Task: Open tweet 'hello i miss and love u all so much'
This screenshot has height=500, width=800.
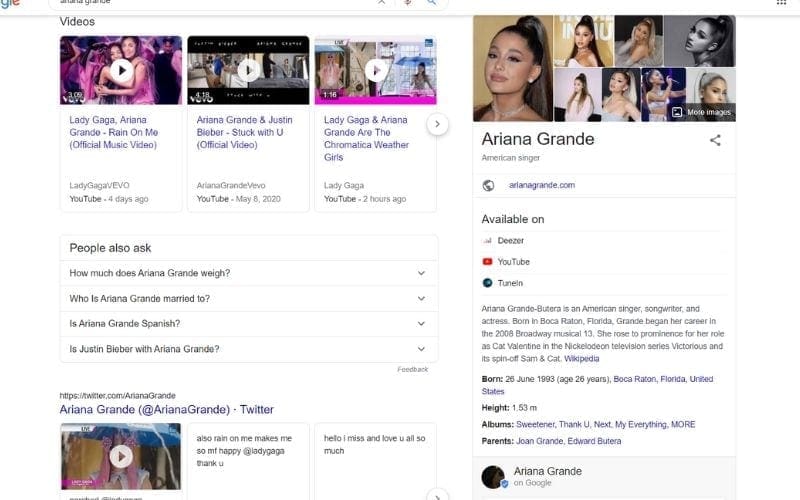Action: pos(374,444)
